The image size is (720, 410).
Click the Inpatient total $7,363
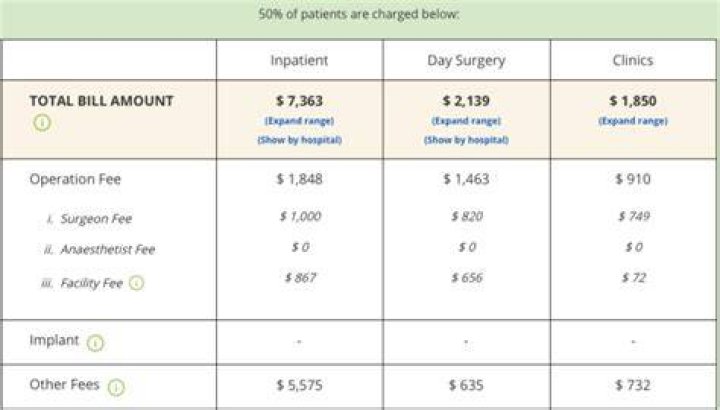coord(299,101)
